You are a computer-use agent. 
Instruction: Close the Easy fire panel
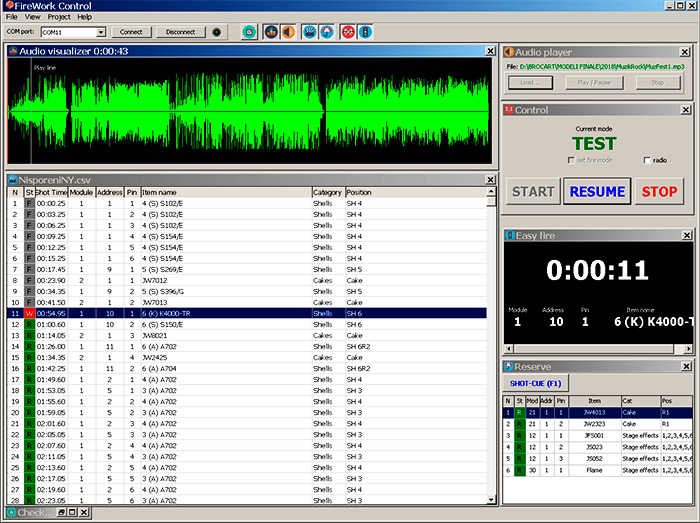[687, 235]
